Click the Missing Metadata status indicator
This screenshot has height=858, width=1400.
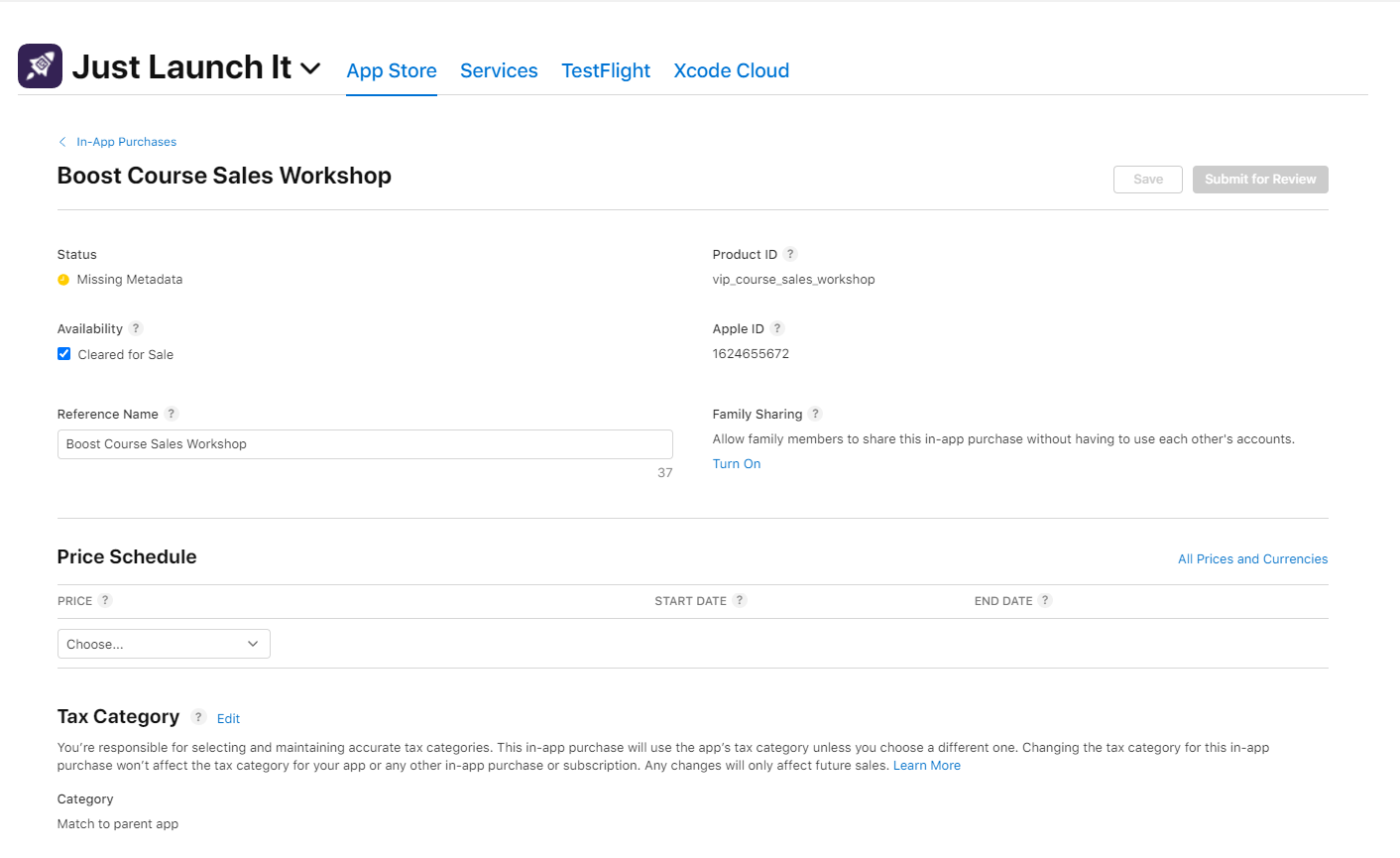64,279
